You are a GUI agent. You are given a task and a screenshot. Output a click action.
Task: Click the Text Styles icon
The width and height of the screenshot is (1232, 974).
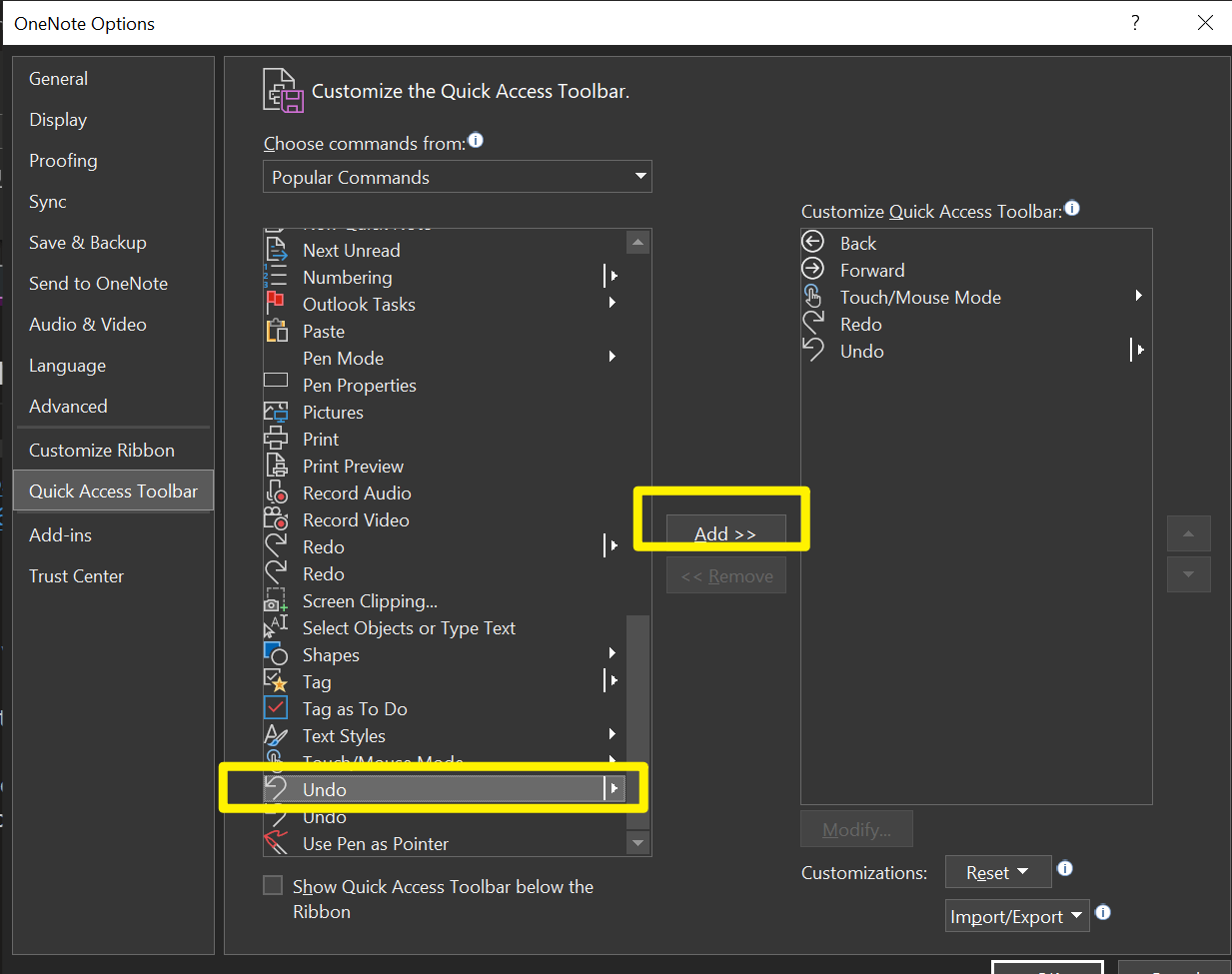[x=276, y=735]
